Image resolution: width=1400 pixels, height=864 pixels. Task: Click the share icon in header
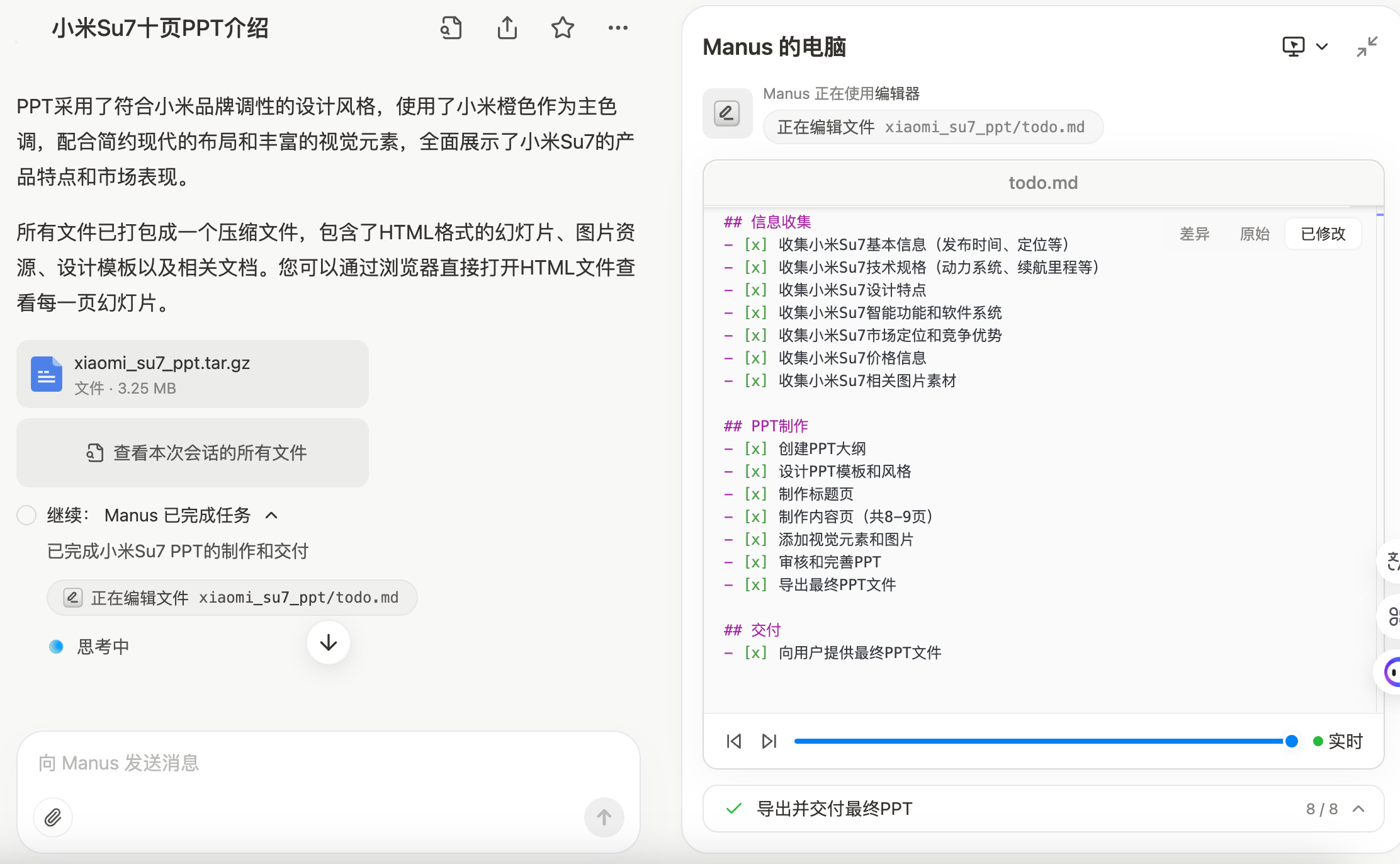click(507, 28)
